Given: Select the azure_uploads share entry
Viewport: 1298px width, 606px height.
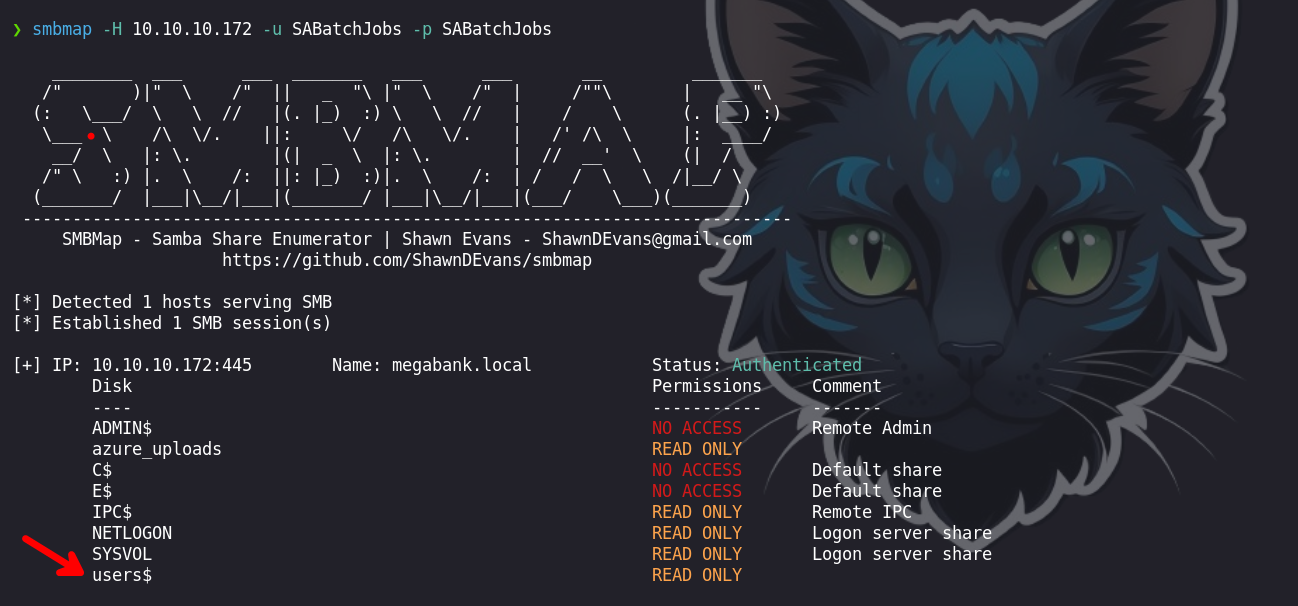Looking at the screenshot, I should 157,449.
